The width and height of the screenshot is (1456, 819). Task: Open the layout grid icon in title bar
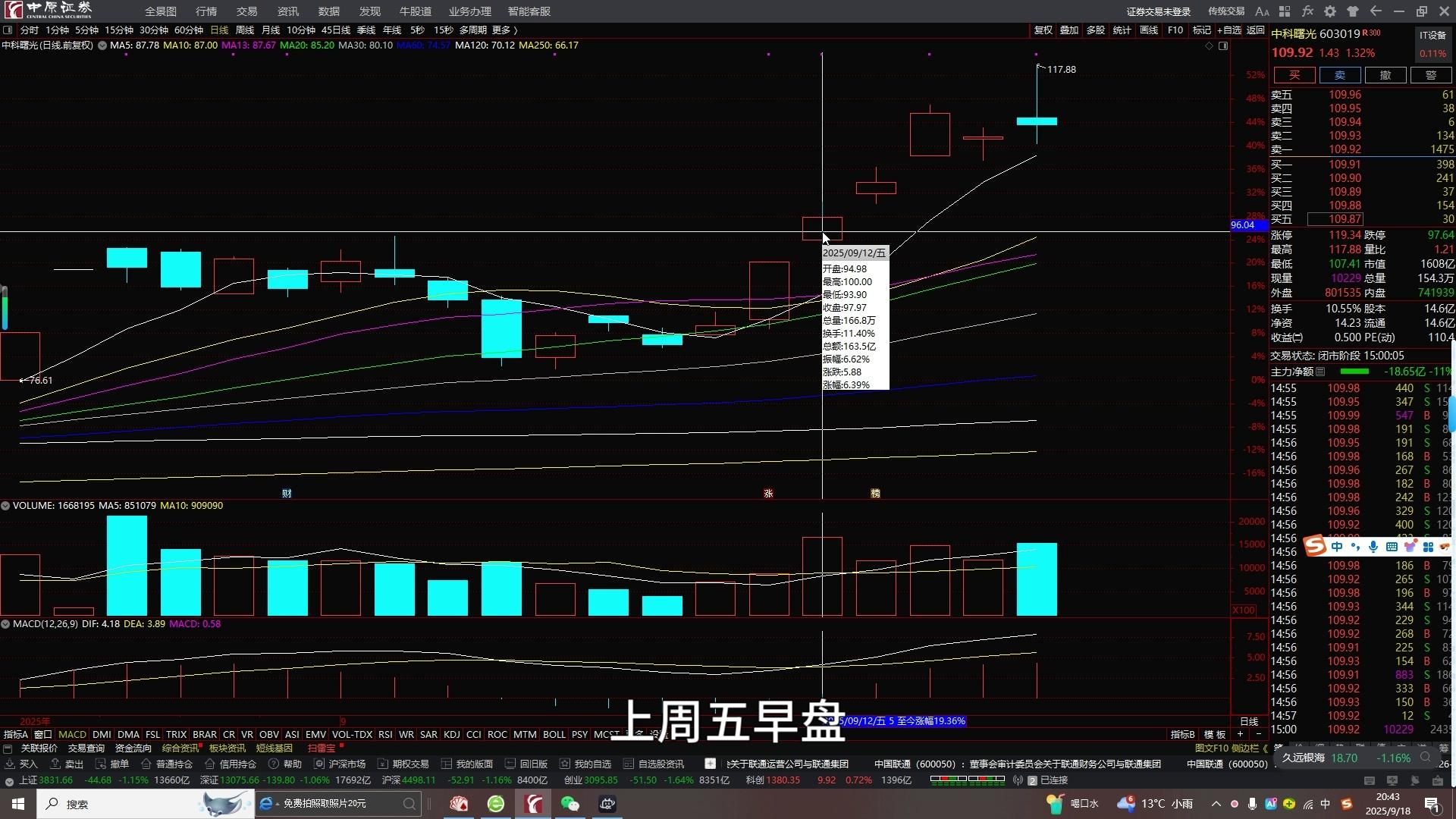point(1285,11)
